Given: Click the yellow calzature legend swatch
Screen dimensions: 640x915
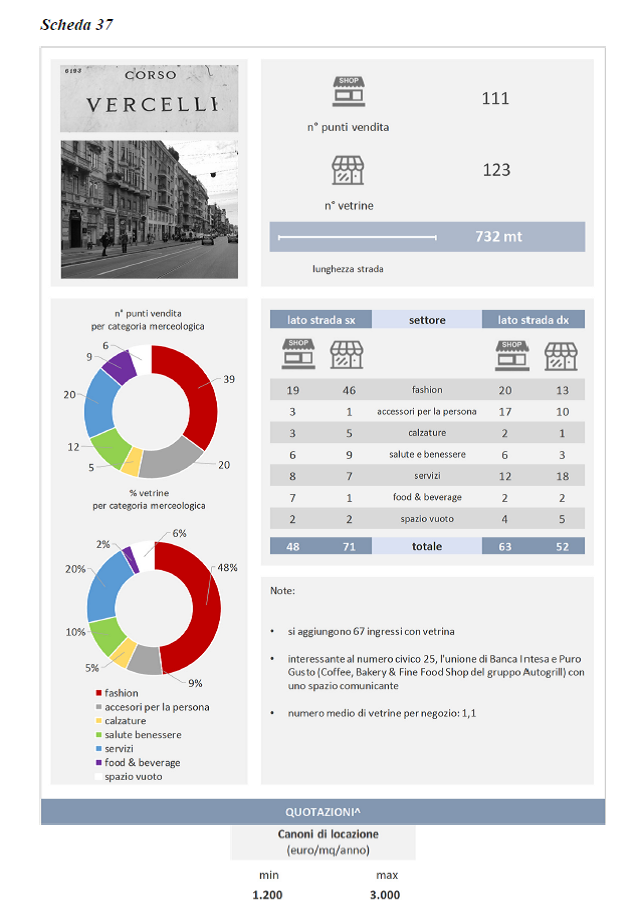Looking at the screenshot, I should [x=98, y=721].
